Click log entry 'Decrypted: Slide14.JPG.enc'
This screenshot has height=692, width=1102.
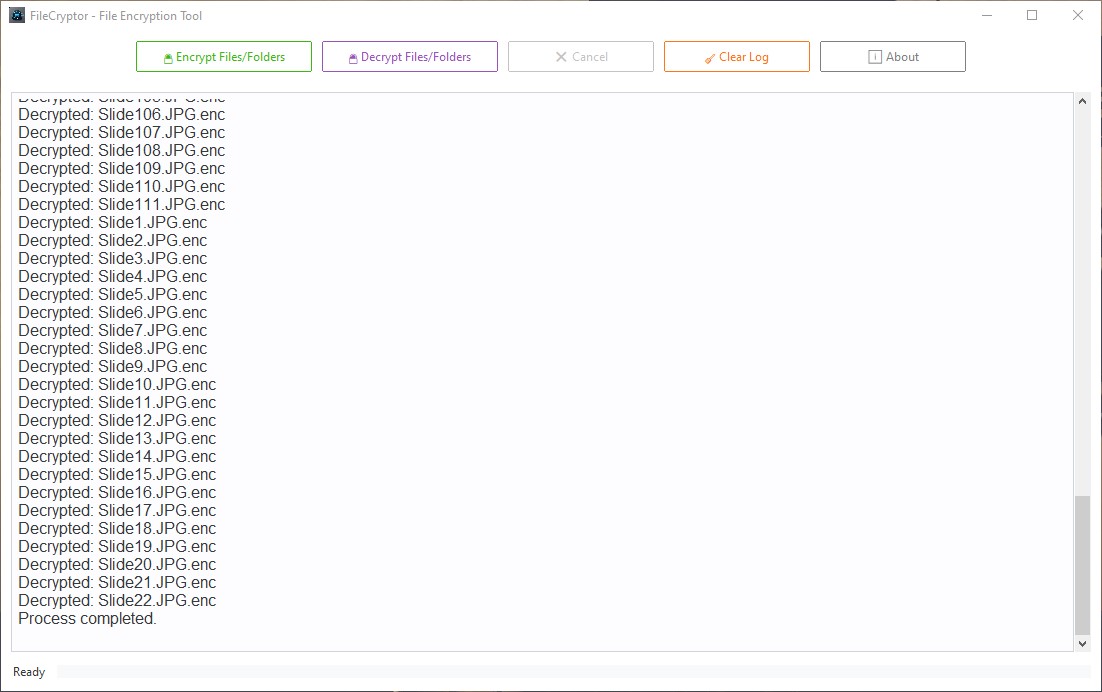point(117,457)
